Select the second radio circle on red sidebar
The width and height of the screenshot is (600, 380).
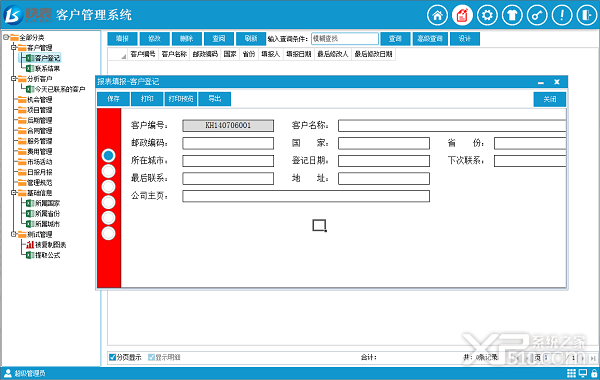click(109, 171)
